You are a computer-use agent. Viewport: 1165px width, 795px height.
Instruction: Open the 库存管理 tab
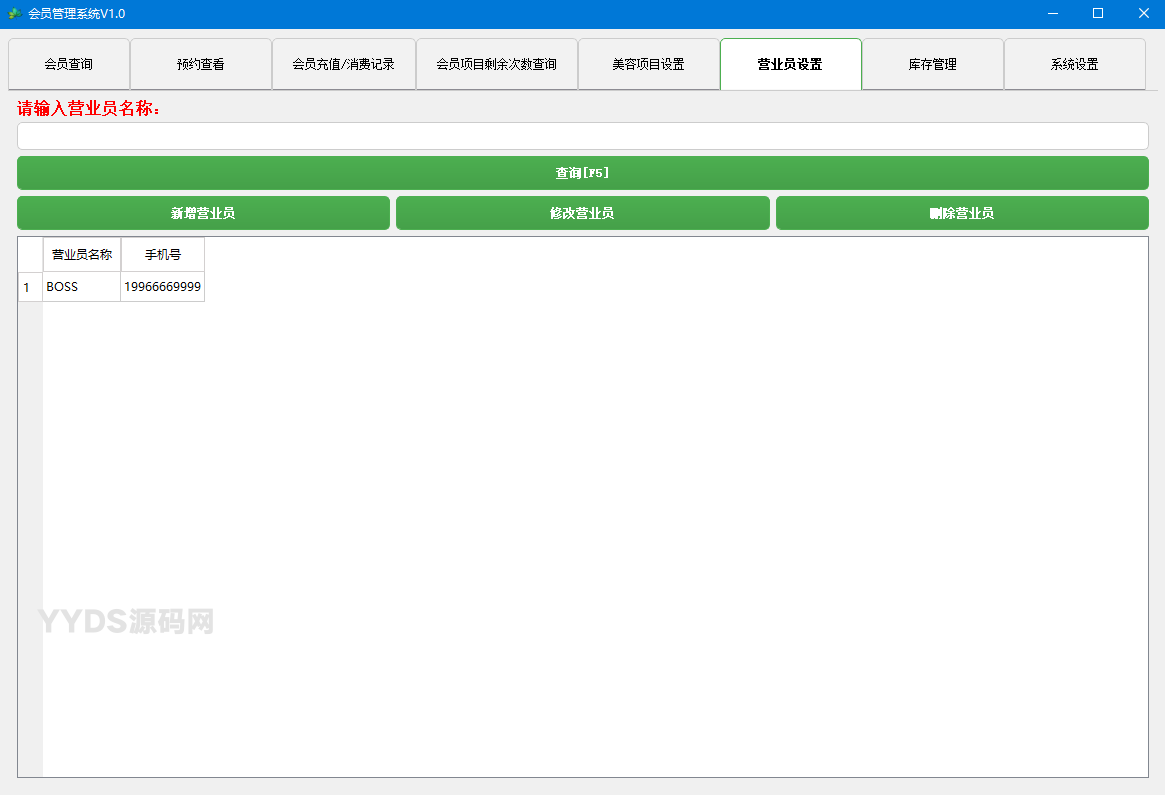pyautogui.click(x=932, y=63)
